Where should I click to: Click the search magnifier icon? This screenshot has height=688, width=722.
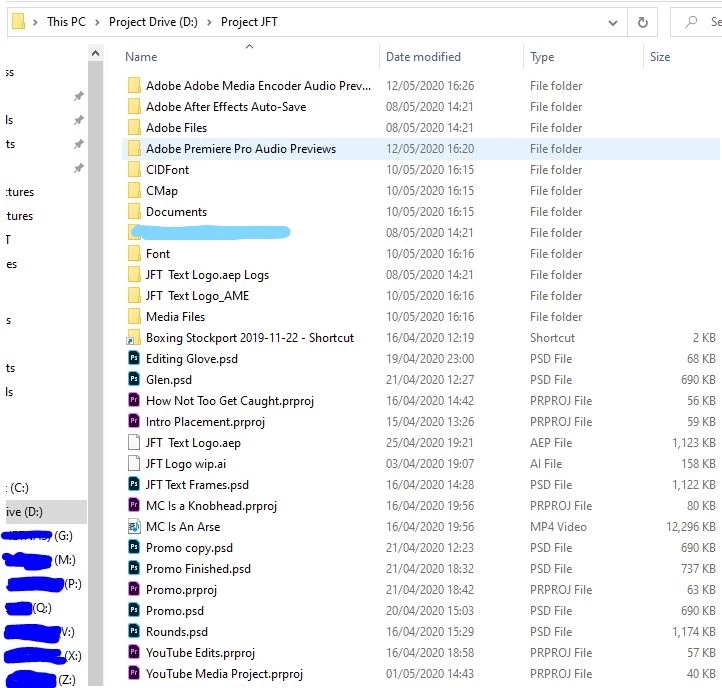coord(691,21)
